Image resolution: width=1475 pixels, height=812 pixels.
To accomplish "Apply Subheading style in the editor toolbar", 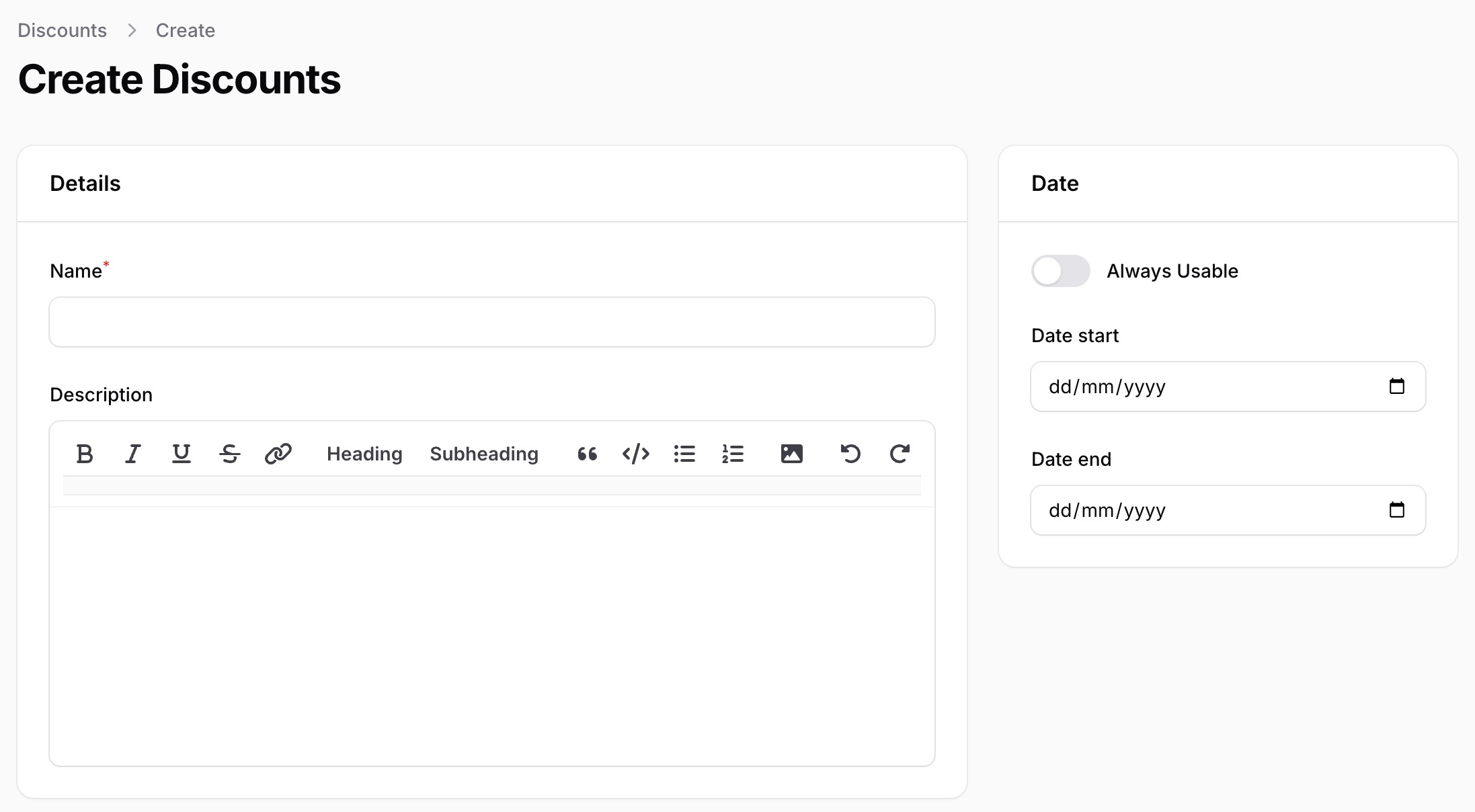I will click(484, 454).
